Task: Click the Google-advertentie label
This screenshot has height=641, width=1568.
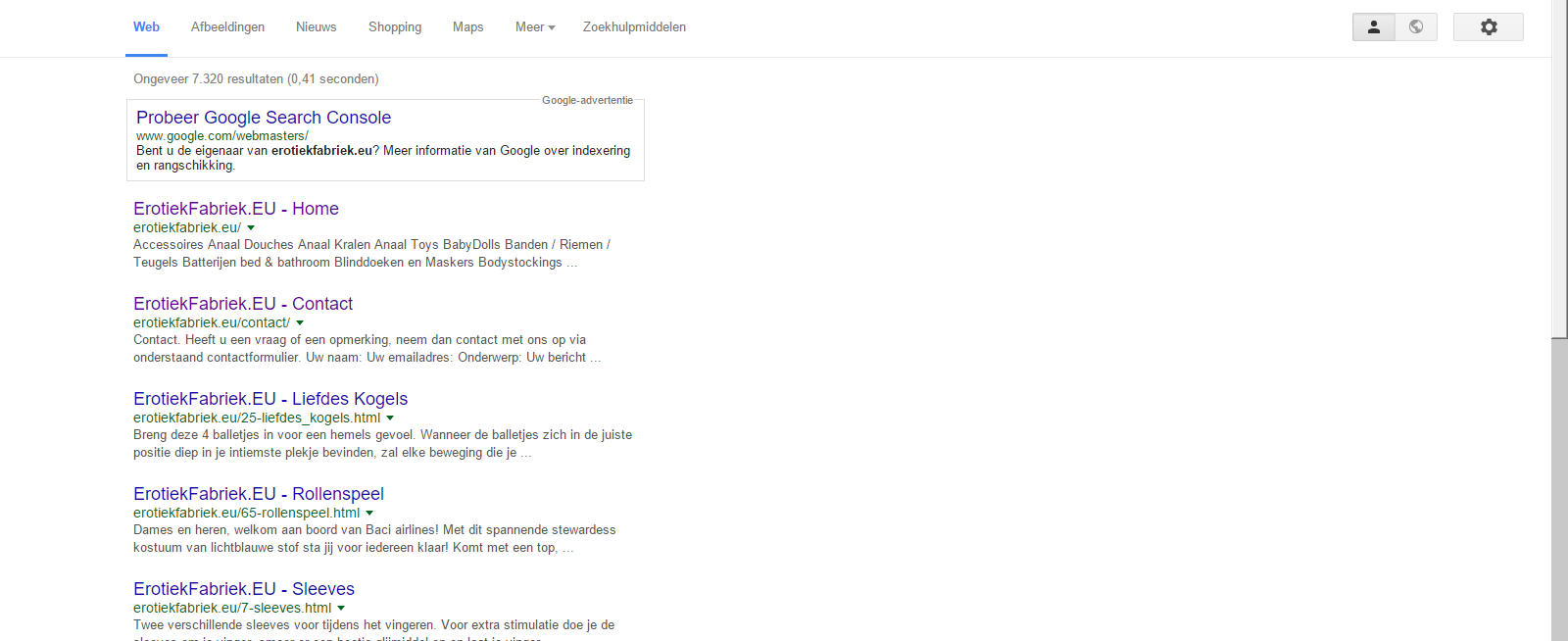Action: pos(587,100)
